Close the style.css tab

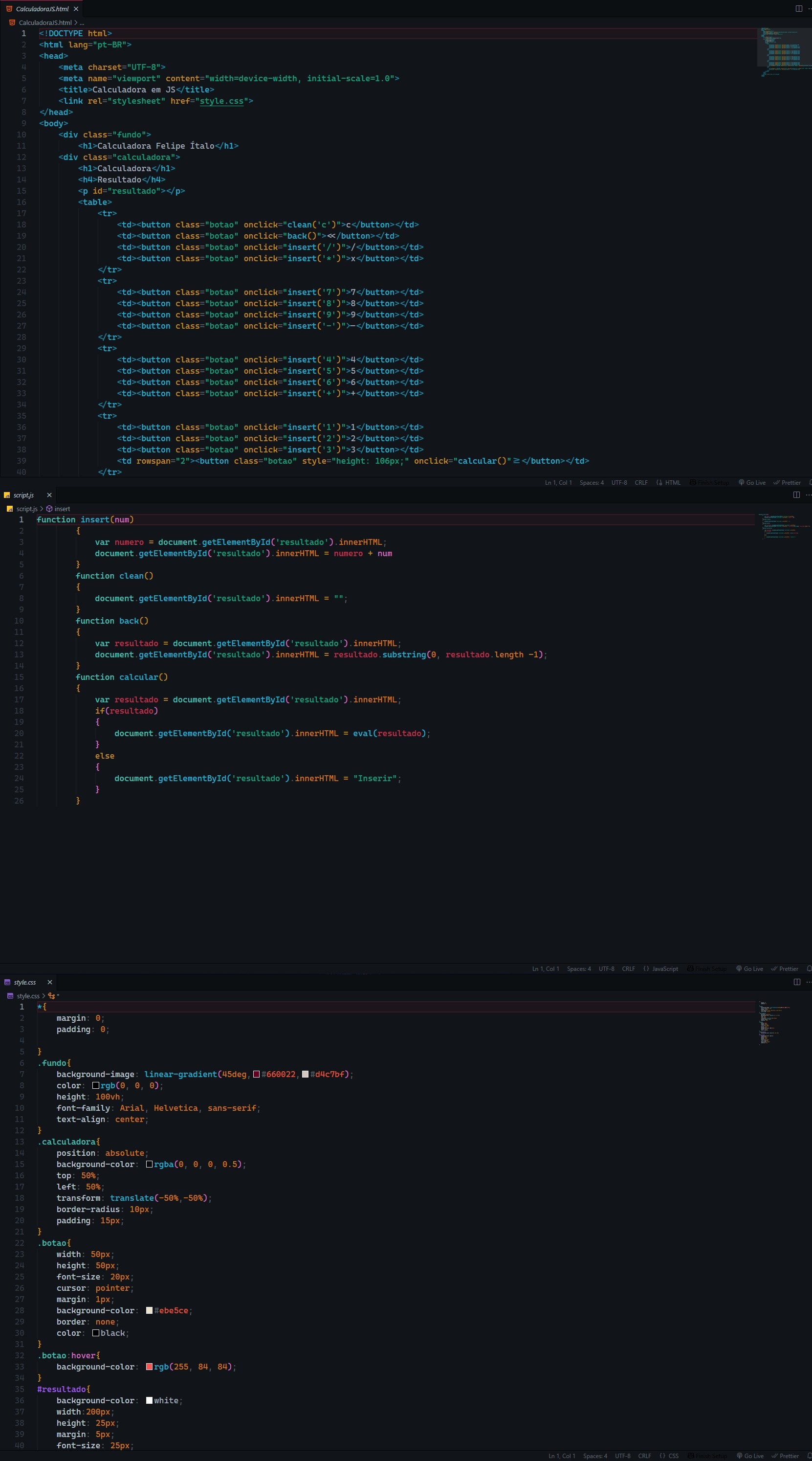tap(50, 982)
